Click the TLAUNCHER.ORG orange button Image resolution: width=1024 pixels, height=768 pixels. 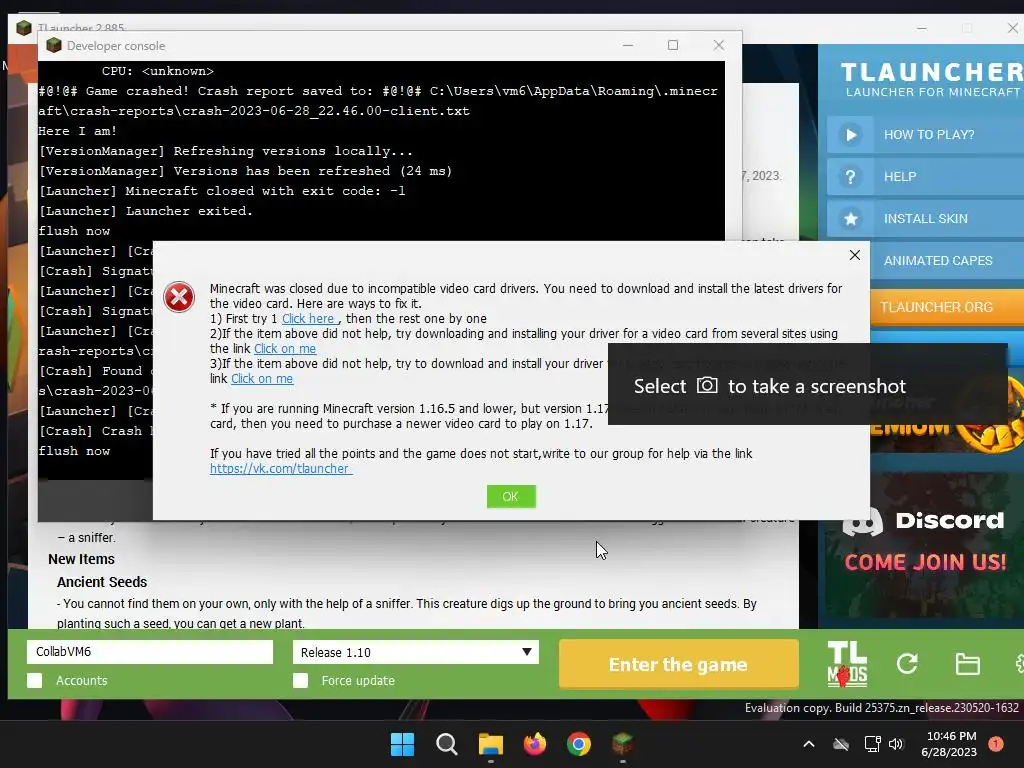[x=947, y=307]
